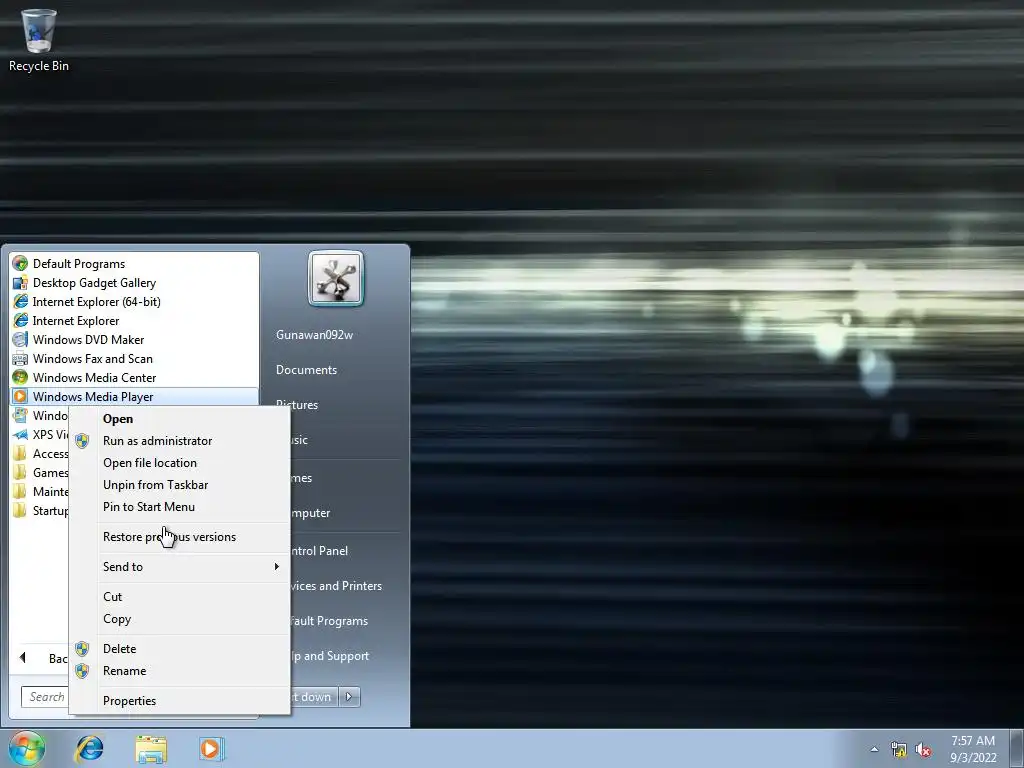
Task: Click the Windows Media Center icon
Action: click(x=20, y=377)
